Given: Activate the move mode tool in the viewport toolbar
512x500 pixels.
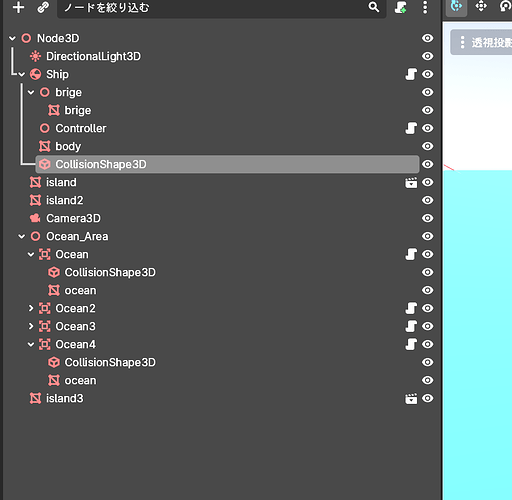Looking at the screenshot, I should tap(481, 6).
